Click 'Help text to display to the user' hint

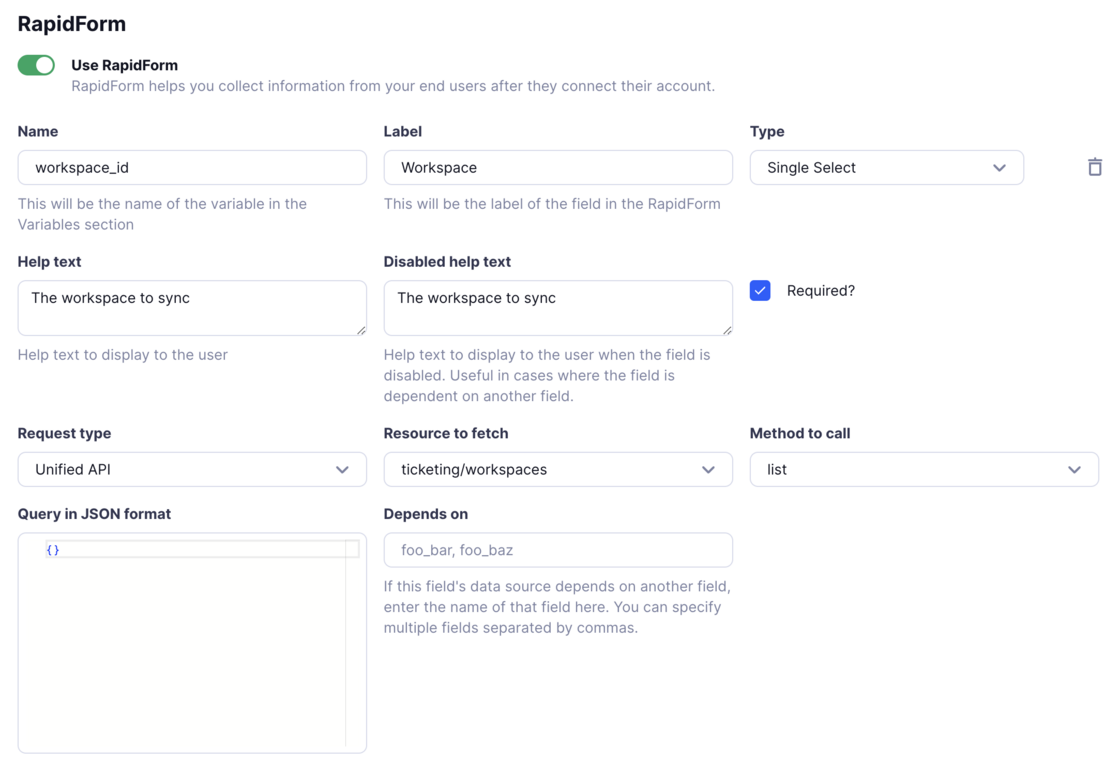123,355
